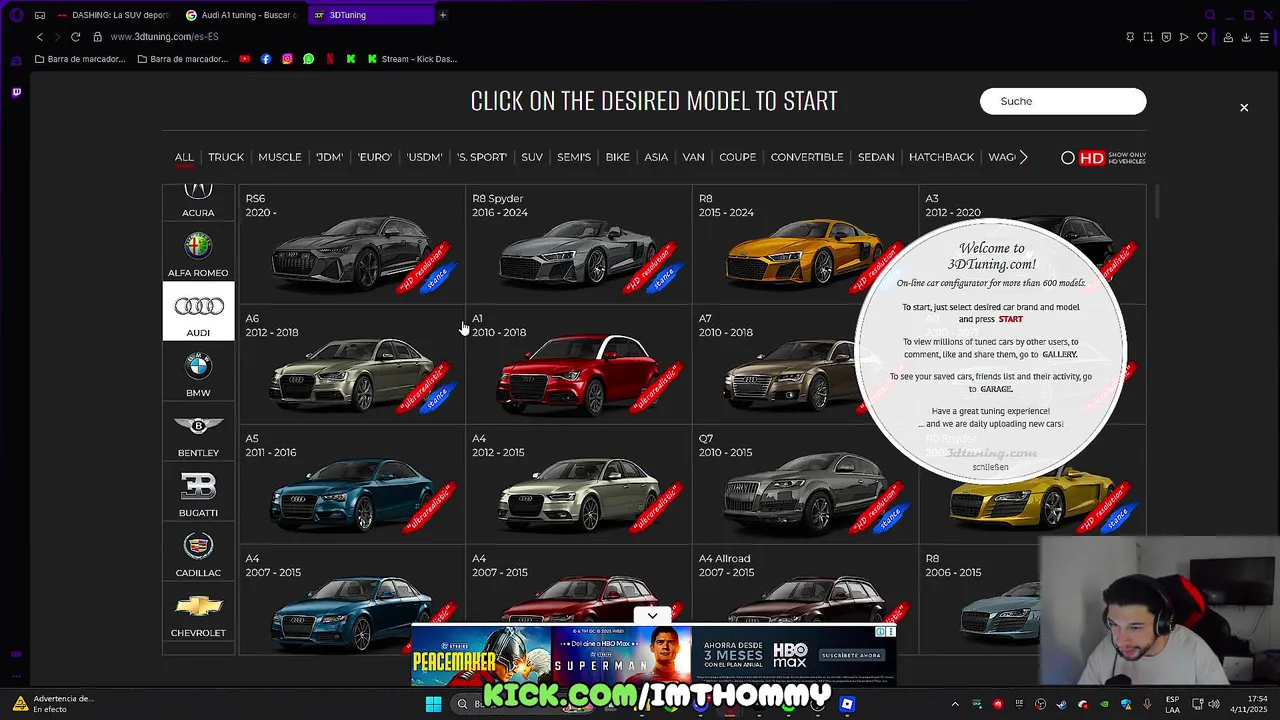Choose the Audi A5 2011-2016 model
The height and width of the screenshot is (720, 1280).
coord(352,484)
